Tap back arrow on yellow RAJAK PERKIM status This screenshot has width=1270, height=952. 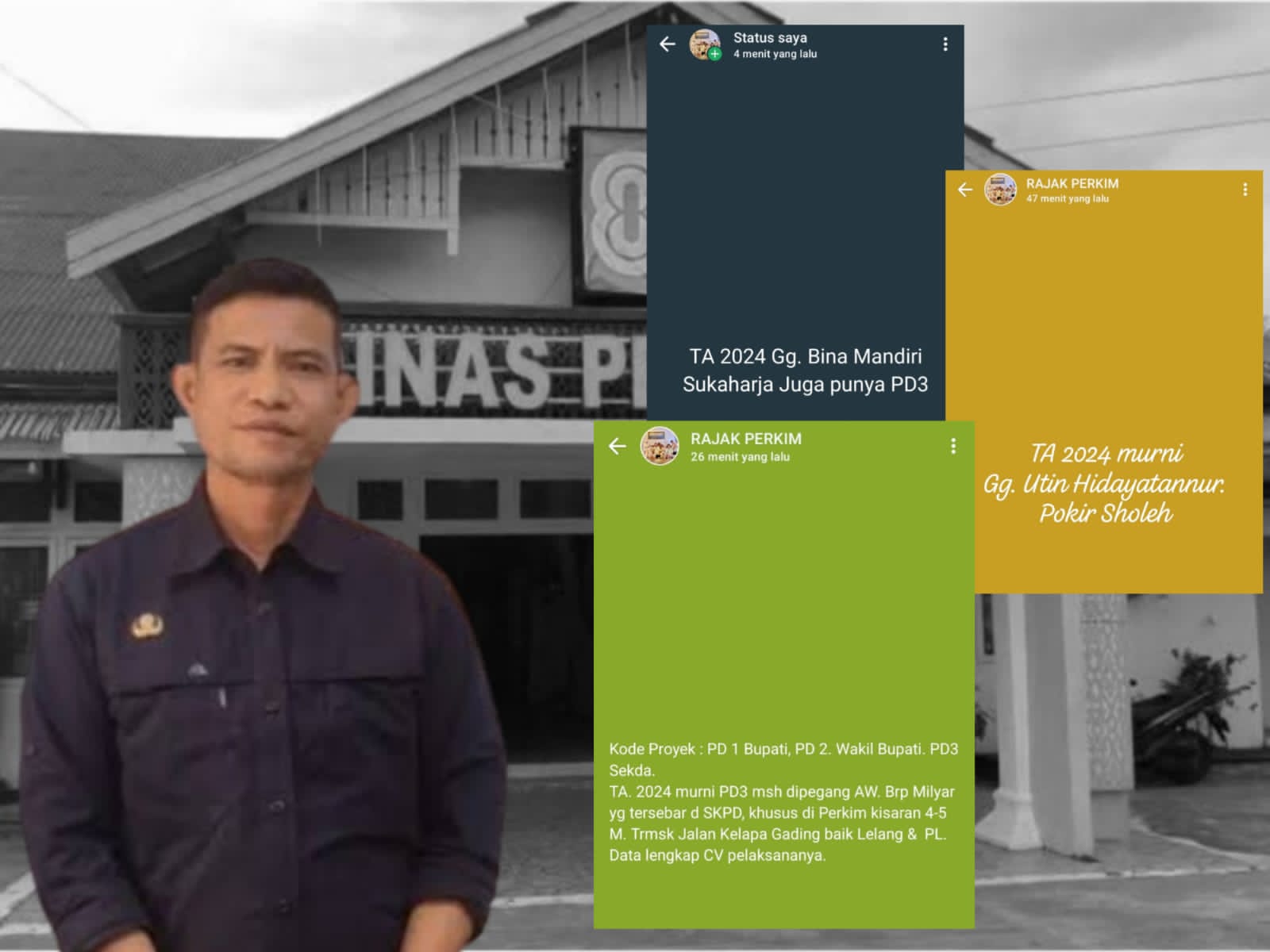[x=965, y=190]
